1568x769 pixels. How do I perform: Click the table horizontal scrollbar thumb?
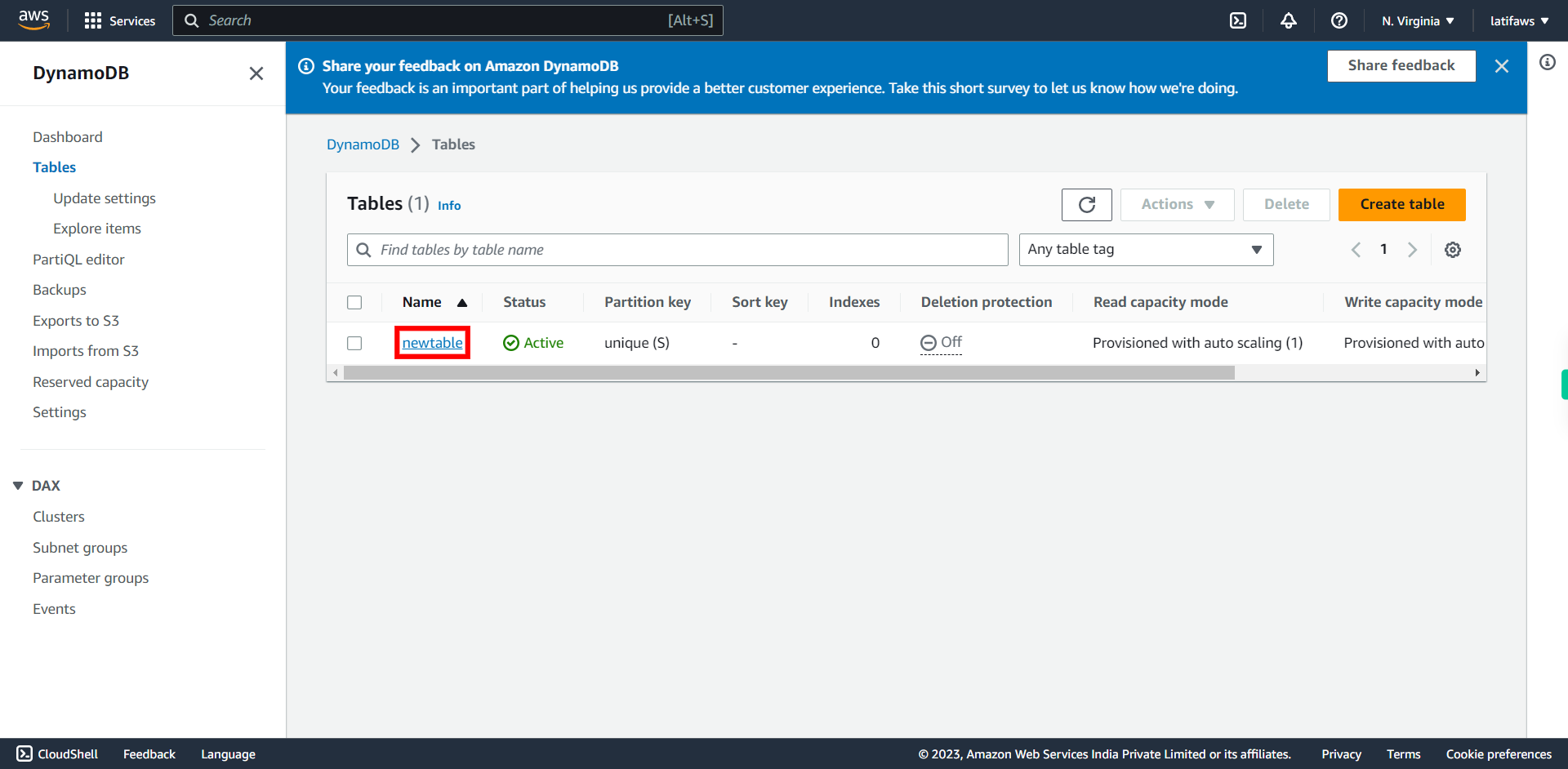(789, 373)
